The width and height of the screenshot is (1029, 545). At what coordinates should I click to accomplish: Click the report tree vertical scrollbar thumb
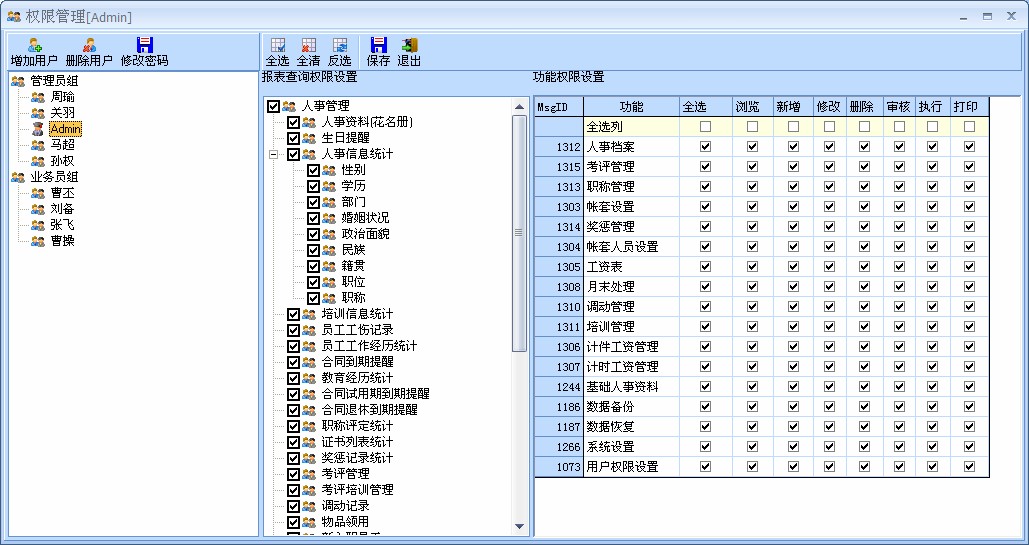point(519,232)
